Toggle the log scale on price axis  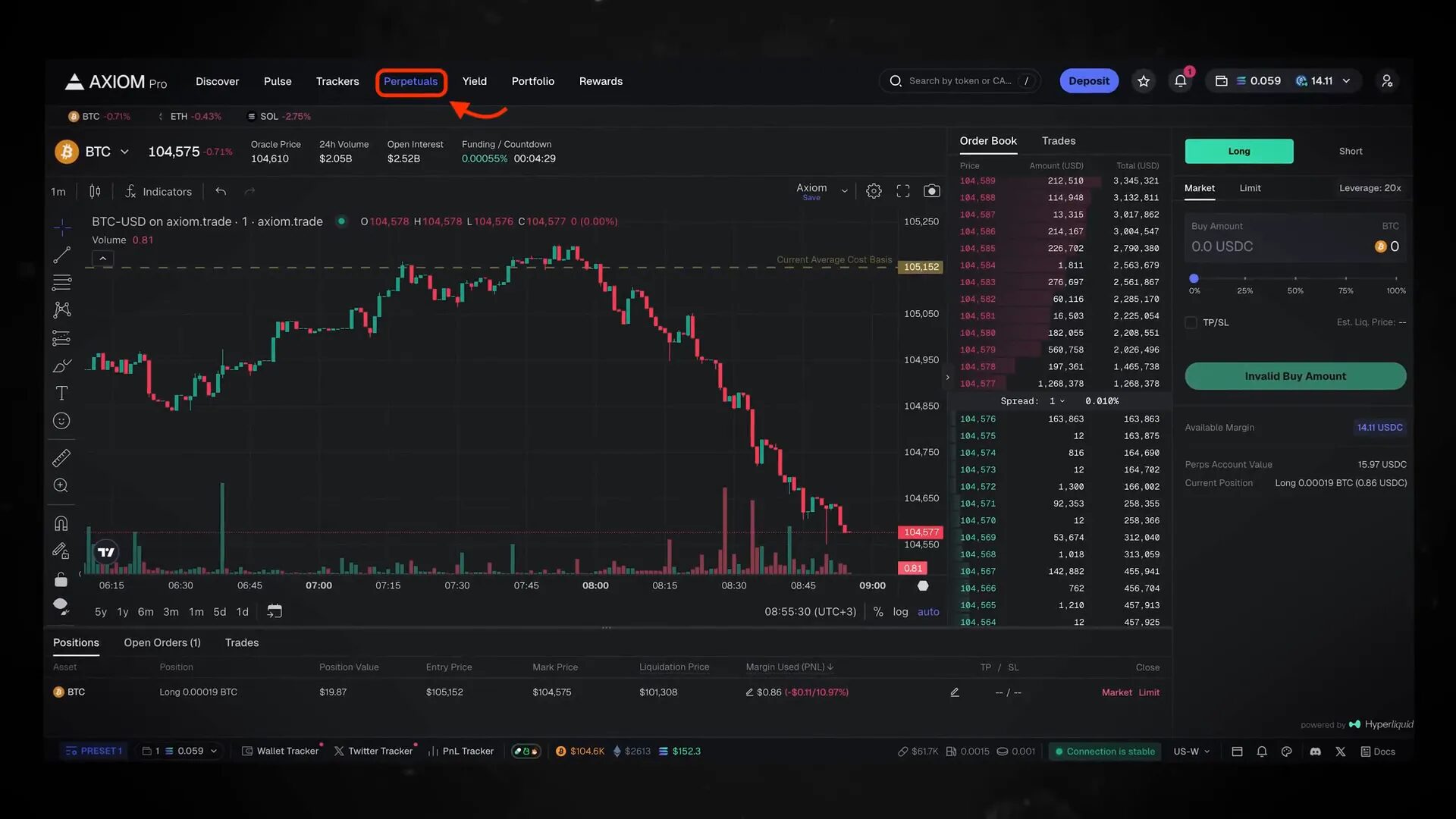(900, 611)
